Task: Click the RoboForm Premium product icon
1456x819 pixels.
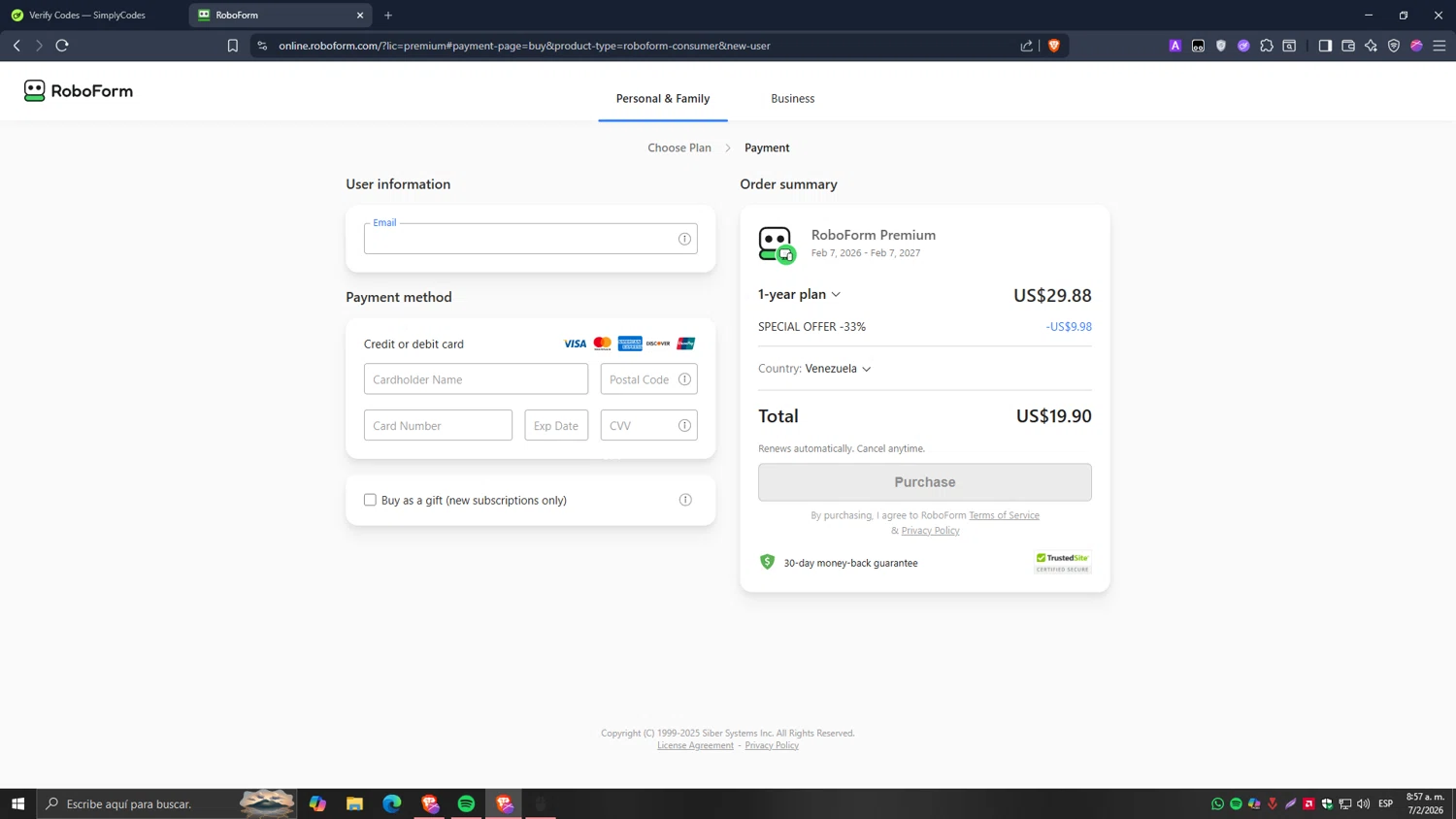Action: 777,245
